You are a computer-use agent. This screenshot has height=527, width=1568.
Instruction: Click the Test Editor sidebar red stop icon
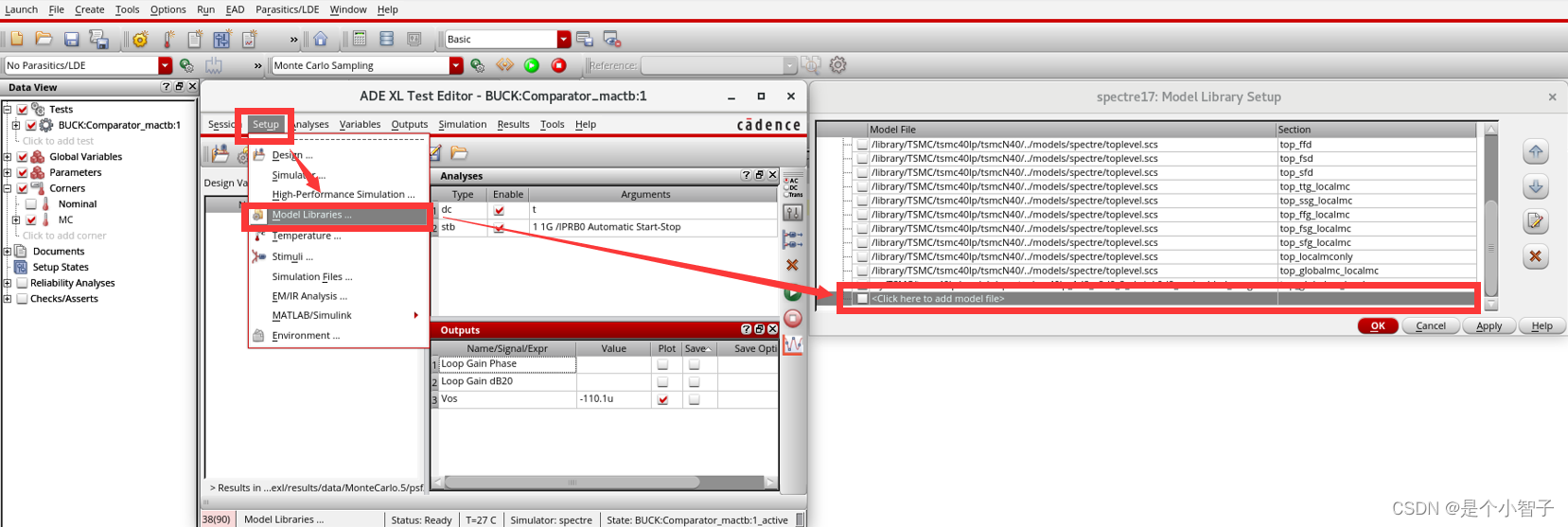point(793,318)
